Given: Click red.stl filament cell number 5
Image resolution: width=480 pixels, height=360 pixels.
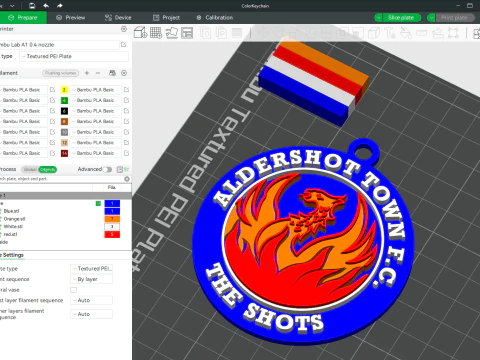Looking at the screenshot, I should (x=112, y=234).
